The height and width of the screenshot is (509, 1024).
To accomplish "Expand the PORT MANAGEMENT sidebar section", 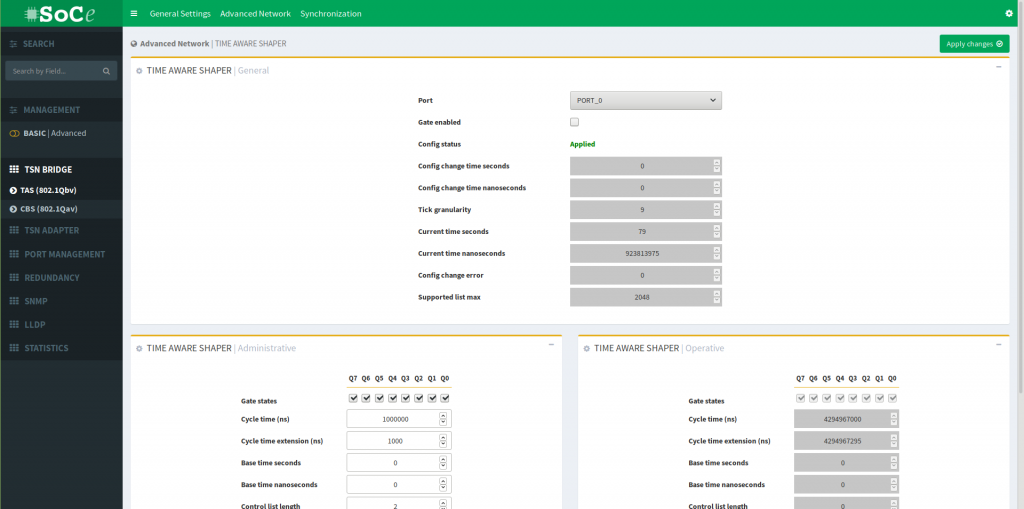I will pyautogui.click(x=64, y=254).
